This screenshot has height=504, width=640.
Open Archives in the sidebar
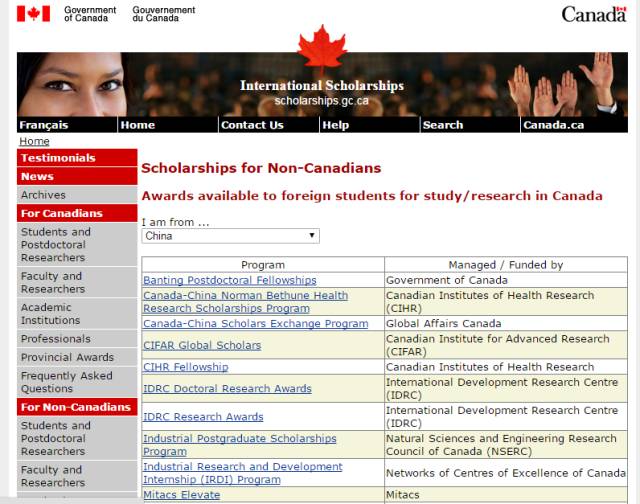pyautogui.click(x=77, y=195)
